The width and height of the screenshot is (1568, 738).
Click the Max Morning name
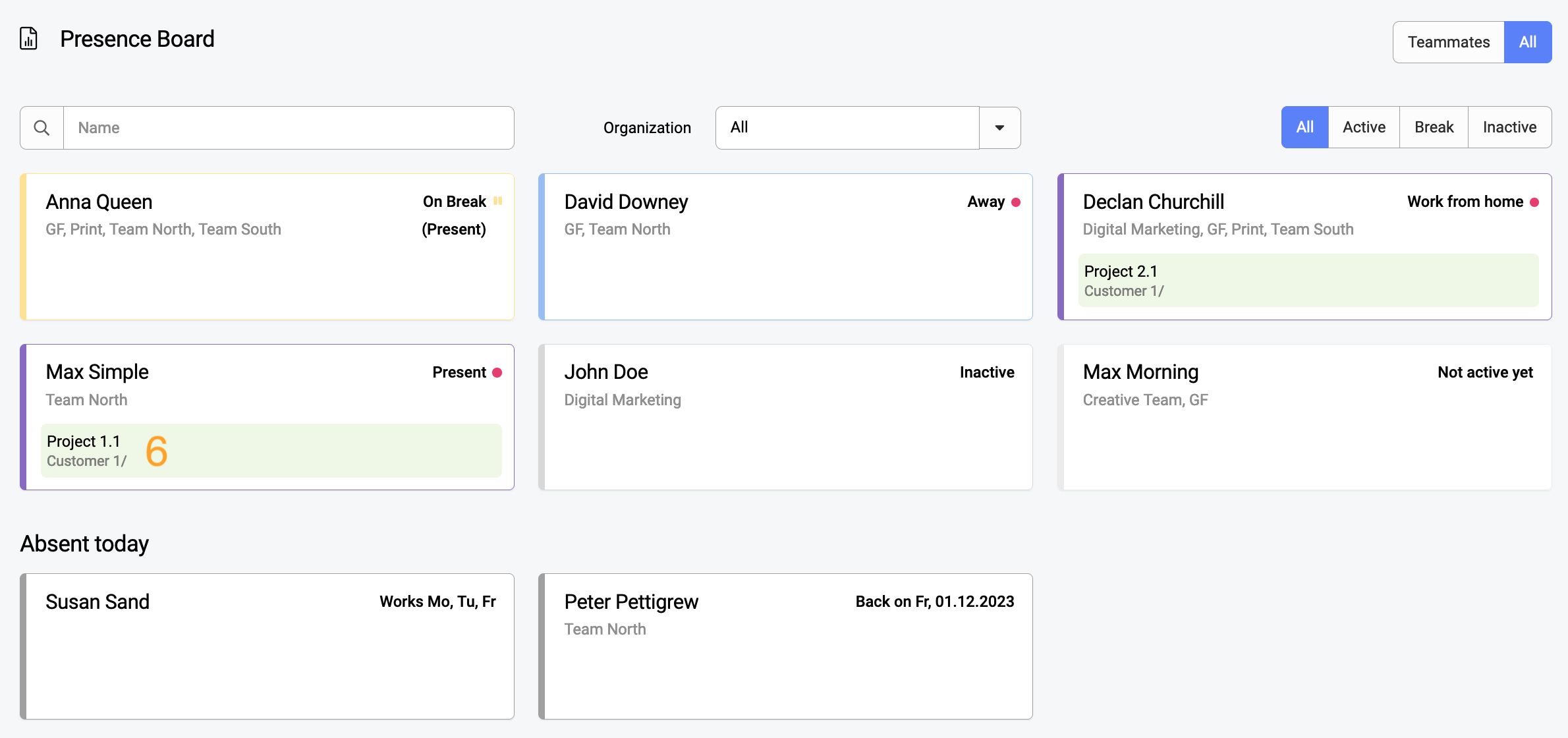(1140, 372)
